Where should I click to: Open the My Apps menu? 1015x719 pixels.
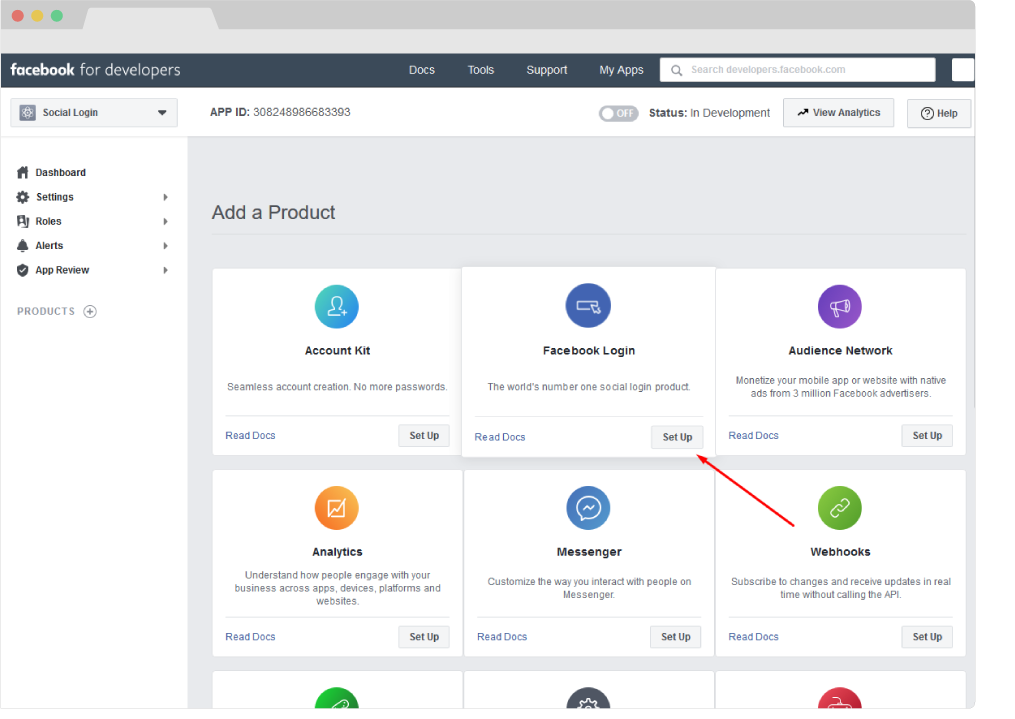(x=621, y=70)
